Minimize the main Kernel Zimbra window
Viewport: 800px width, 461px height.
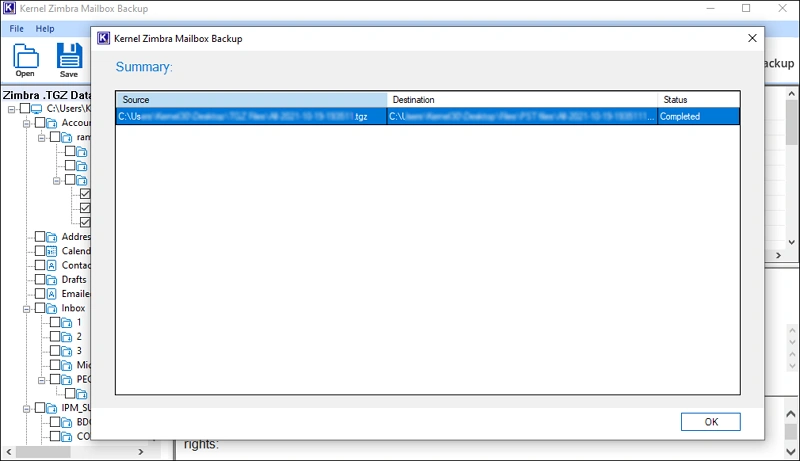[x=711, y=8]
